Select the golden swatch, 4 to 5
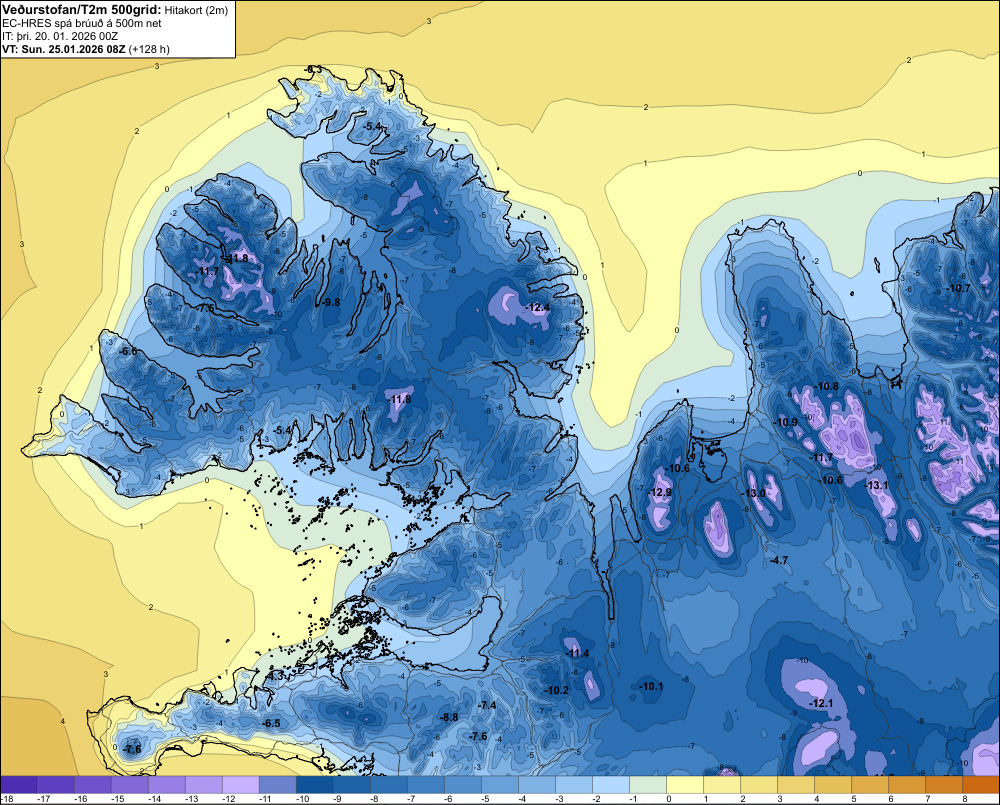This screenshot has height=805, width=1000. tap(833, 784)
